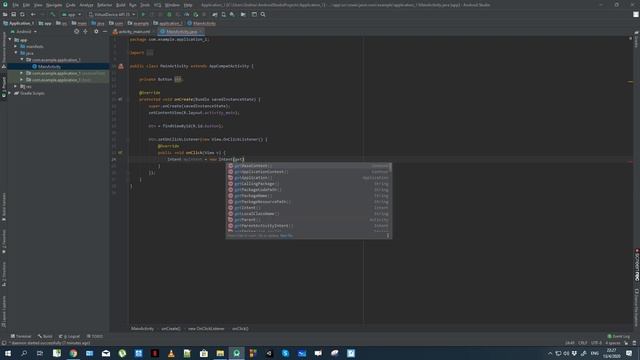This screenshot has height=360, width=640.
Task: Click the AVD Manager toolbar icon
Action: 223,14
